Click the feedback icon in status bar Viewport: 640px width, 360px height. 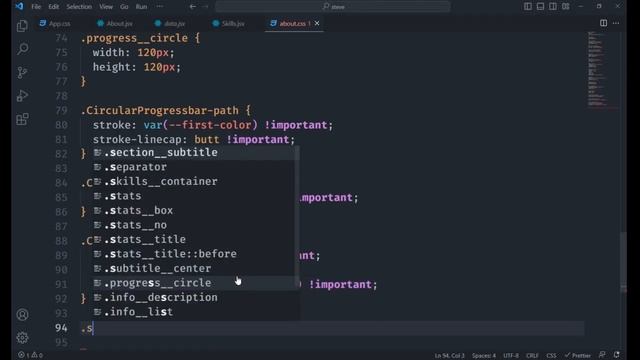[x=602, y=355]
